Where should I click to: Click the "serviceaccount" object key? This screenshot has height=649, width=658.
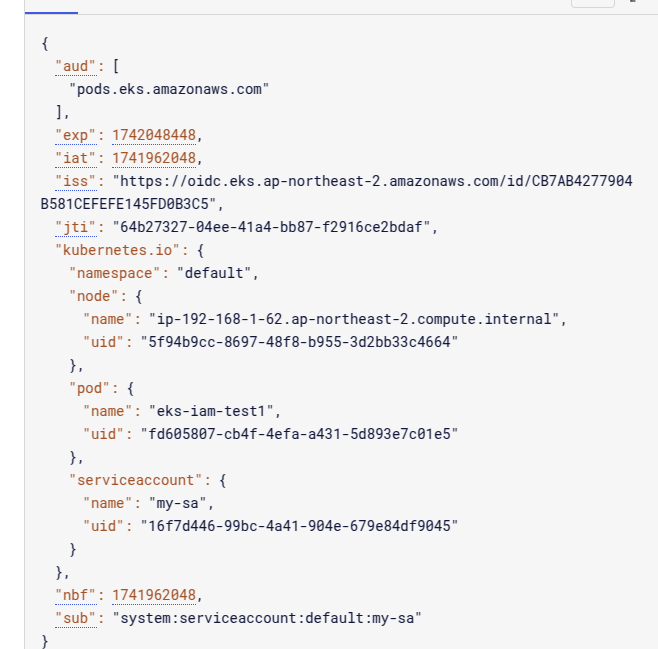(x=135, y=480)
